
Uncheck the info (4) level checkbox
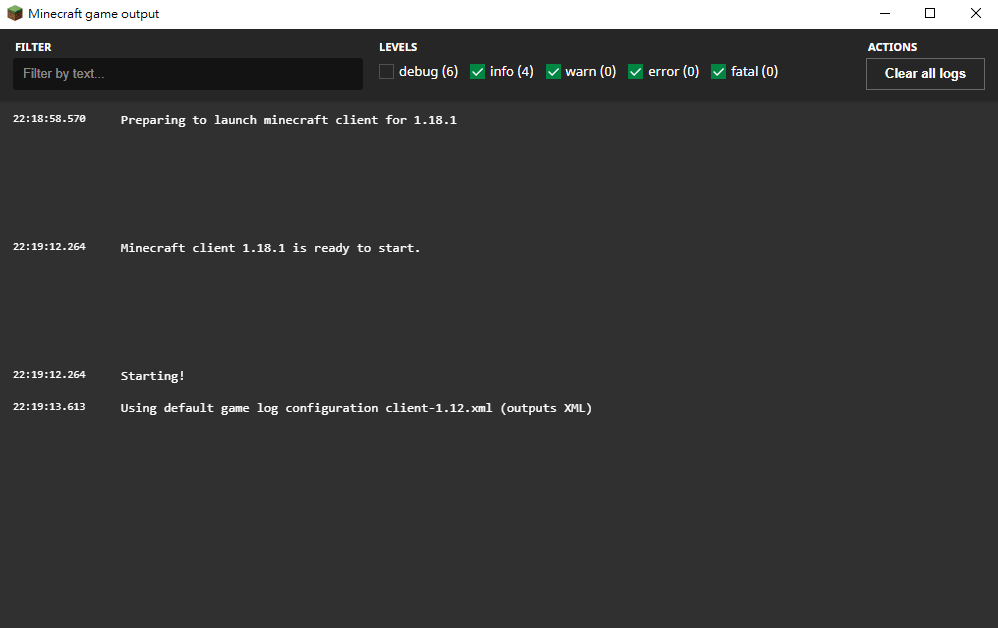click(x=478, y=72)
